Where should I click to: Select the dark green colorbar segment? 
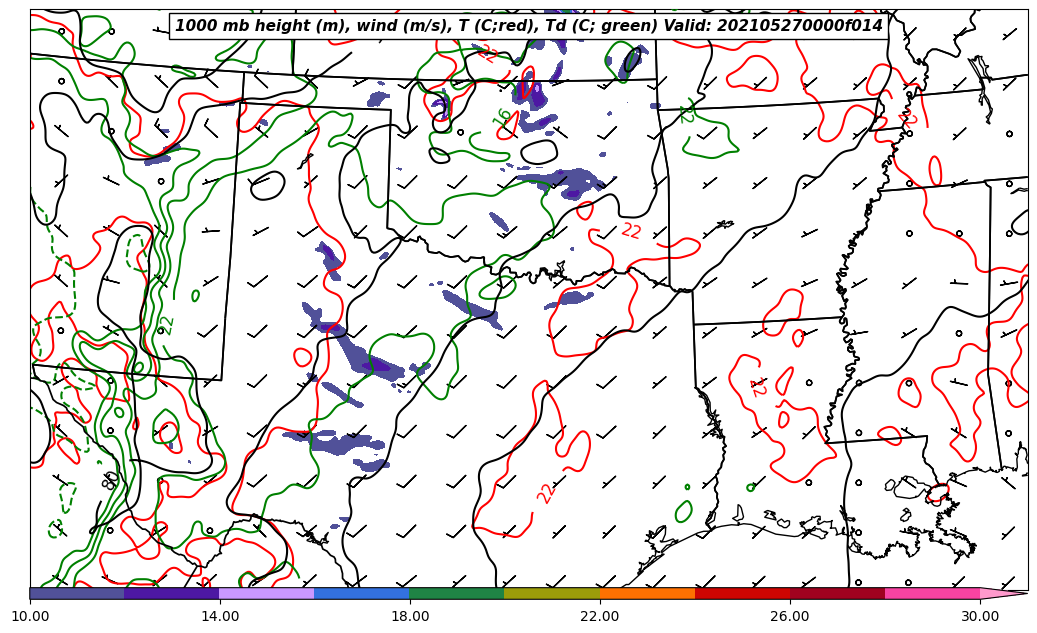click(x=456, y=593)
